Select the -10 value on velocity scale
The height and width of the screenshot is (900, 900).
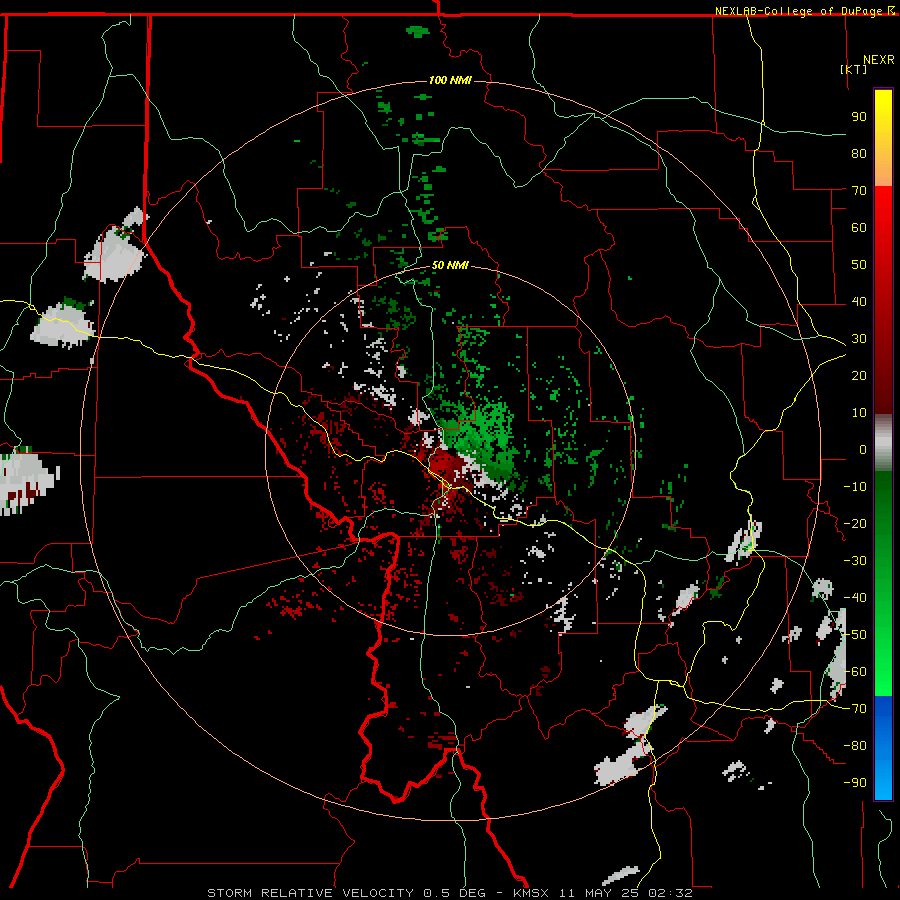[855, 487]
